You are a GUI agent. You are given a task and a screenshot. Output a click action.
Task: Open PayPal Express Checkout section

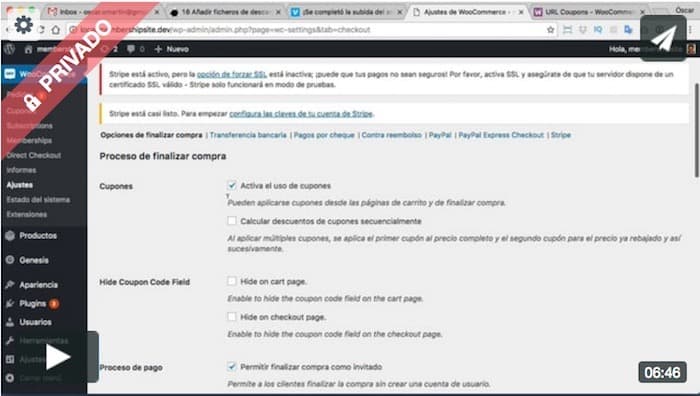pos(501,135)
